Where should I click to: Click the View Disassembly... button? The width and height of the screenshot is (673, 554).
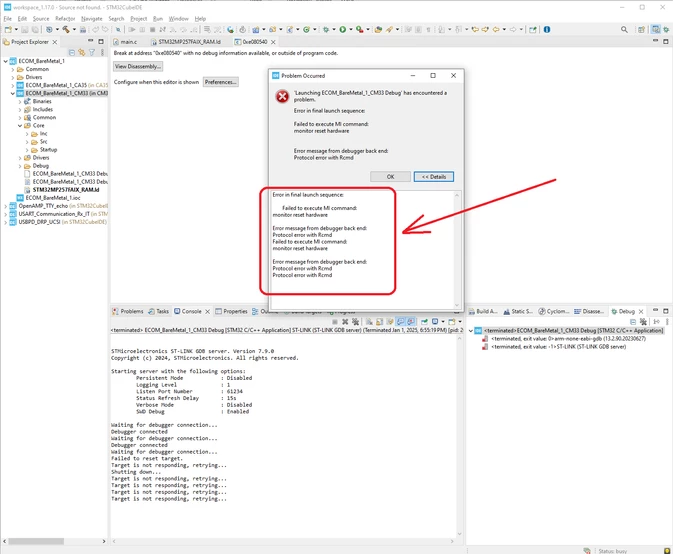[138, 67]
